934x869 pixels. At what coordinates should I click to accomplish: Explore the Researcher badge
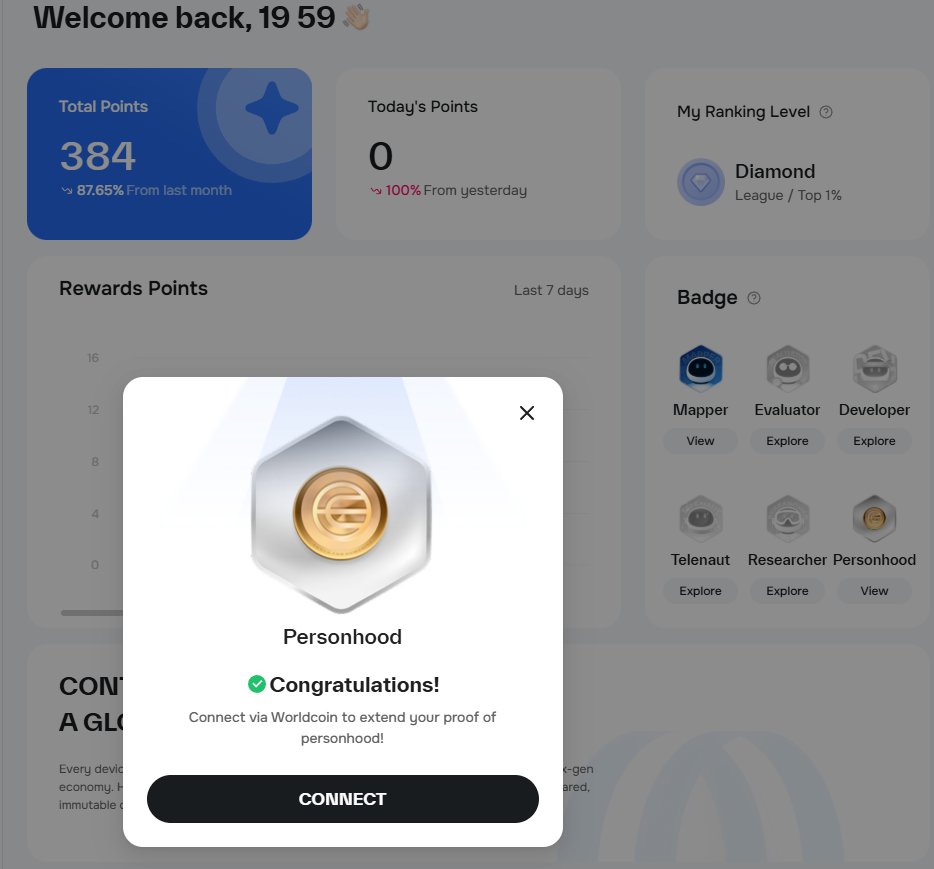coord(787,591)
